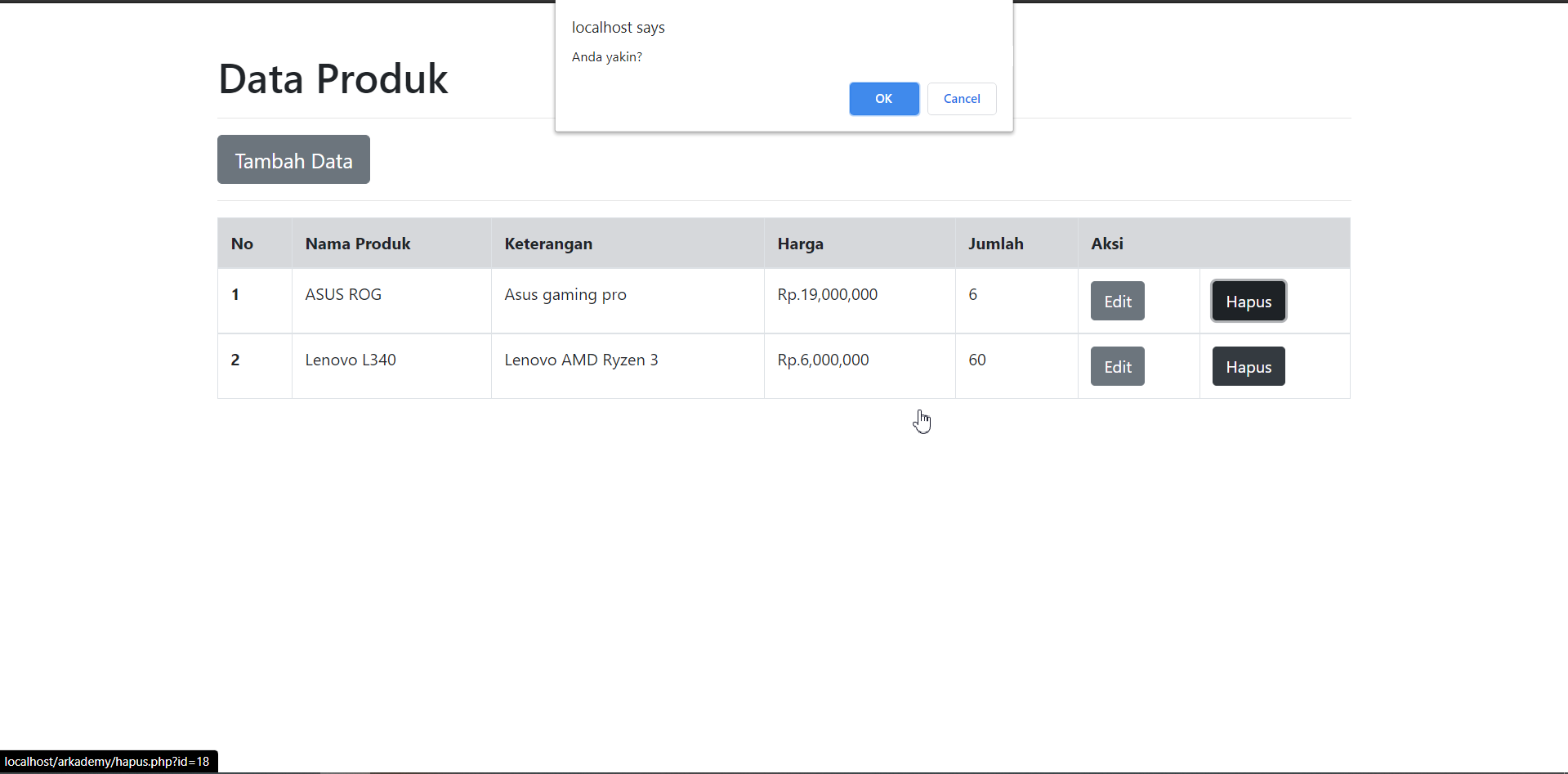
Task: Click the Rp.6,000,000 price cell
Action: pyautogui.click(x=823, y=360)
